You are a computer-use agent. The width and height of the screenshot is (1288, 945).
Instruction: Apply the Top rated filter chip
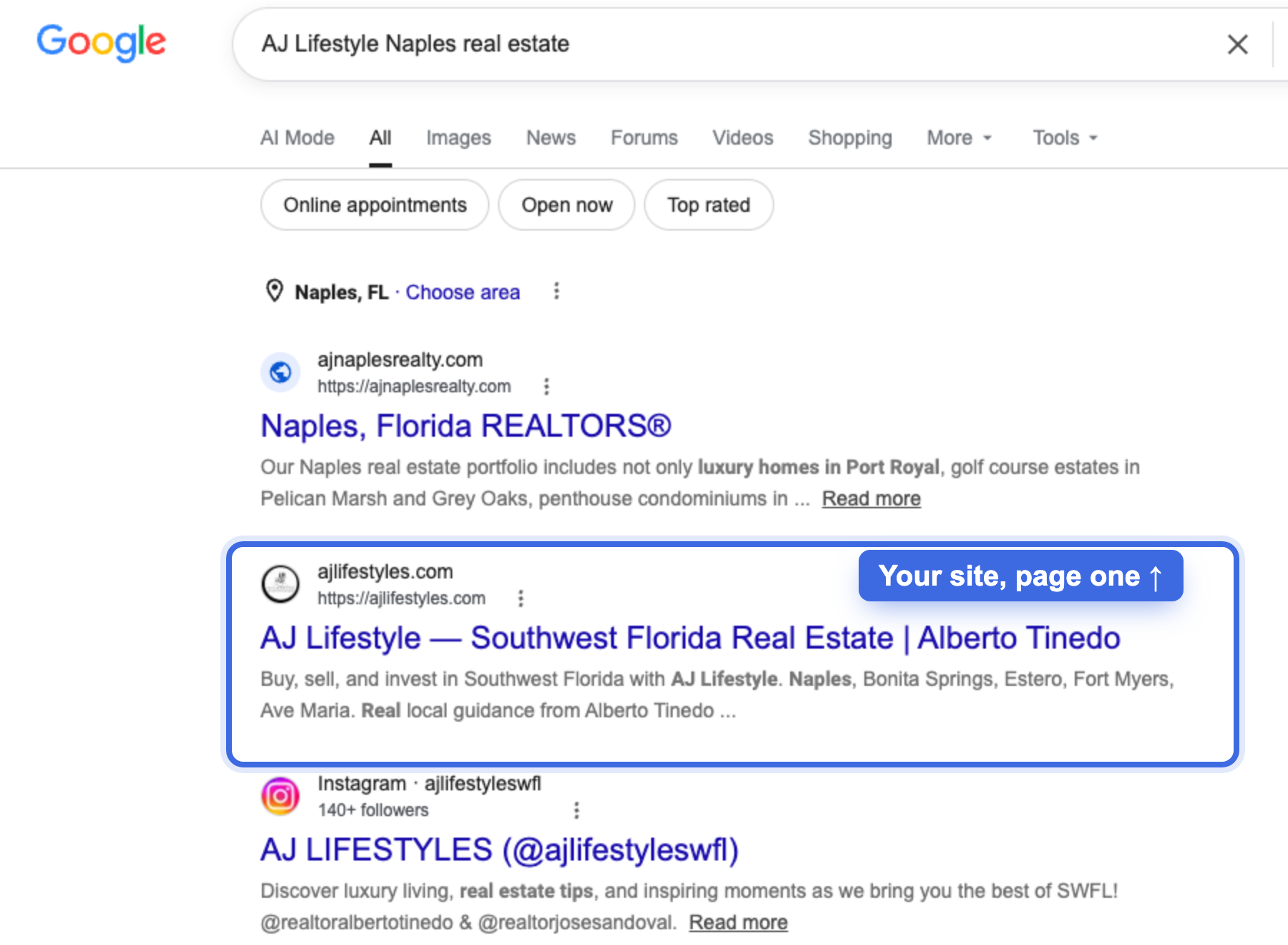tap(708, 205)
